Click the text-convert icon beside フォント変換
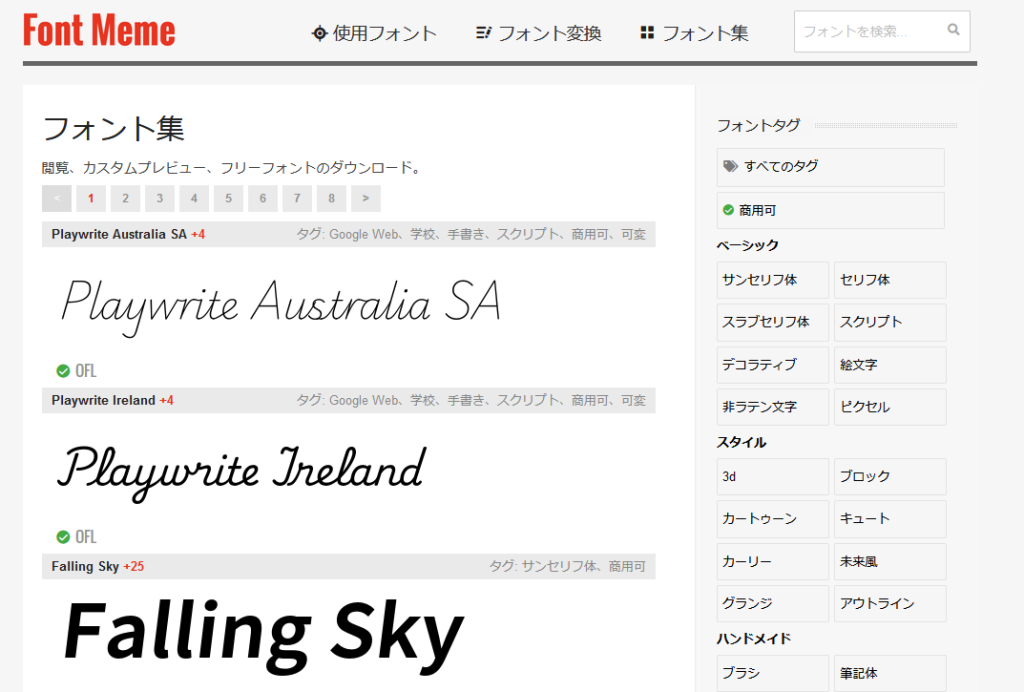Viewport: 1024px width, 692px height. pos(483,33)
